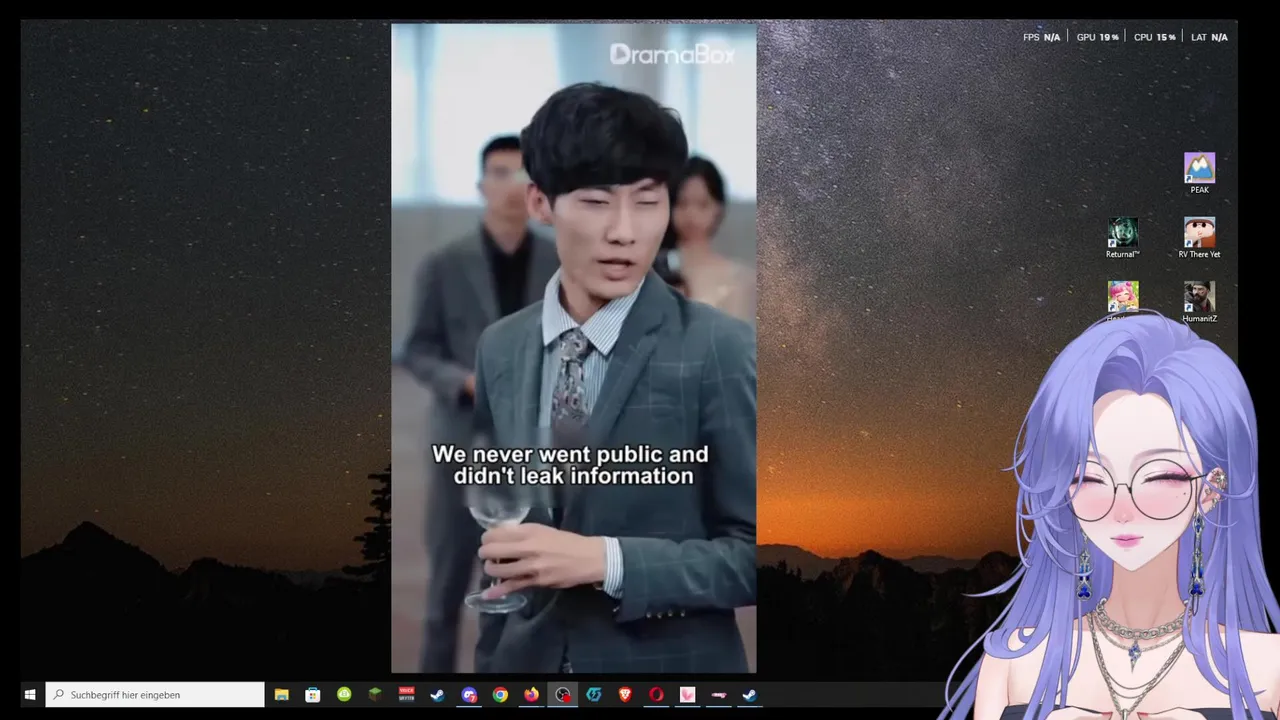The image size is (1280, 720).
Task: Open the pink bar-shaped taskbar app
Action: (x=719, y=694)
